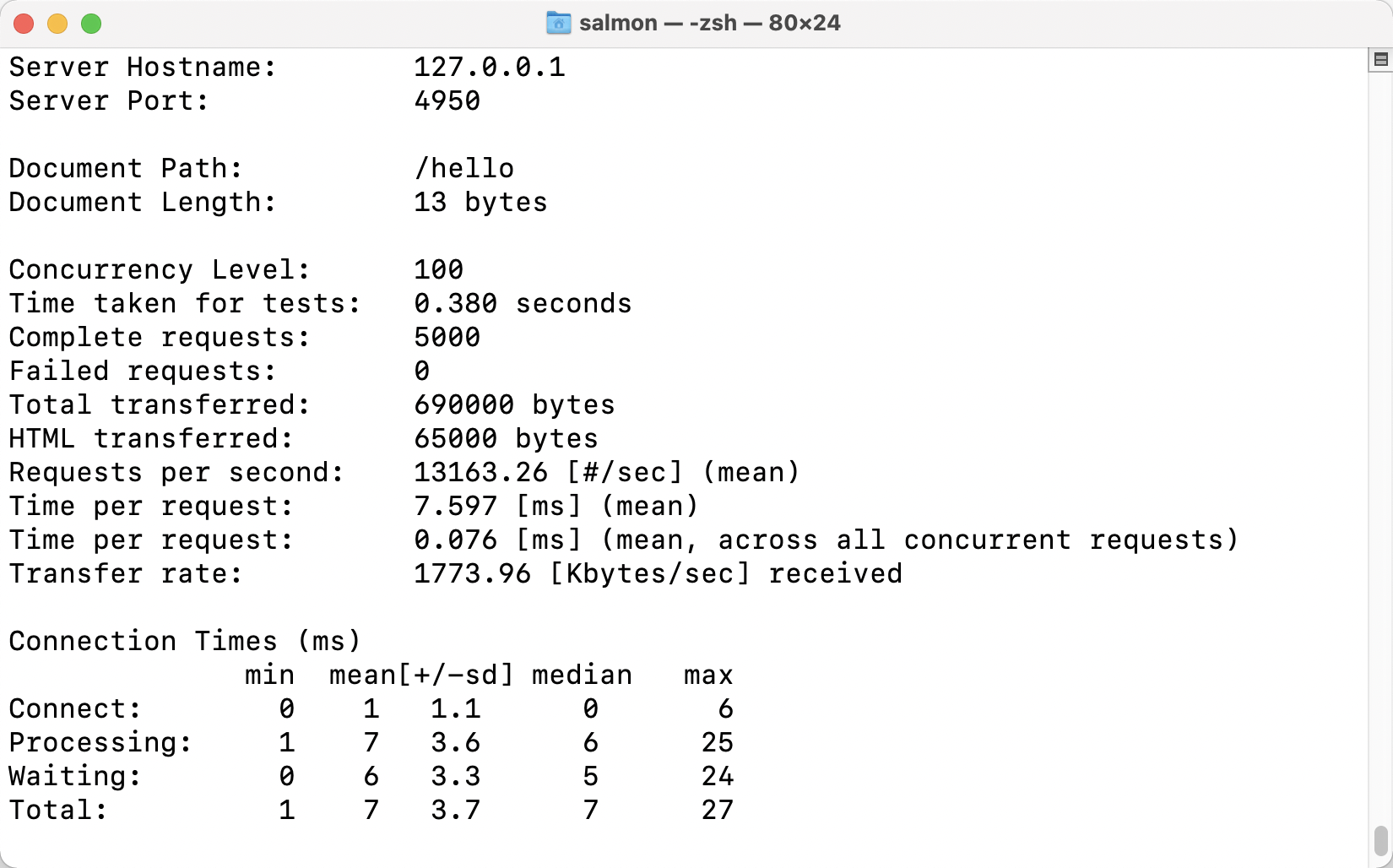Click the Complete requests value 5000
This screenshot has height=868, width=1393.
447,338
